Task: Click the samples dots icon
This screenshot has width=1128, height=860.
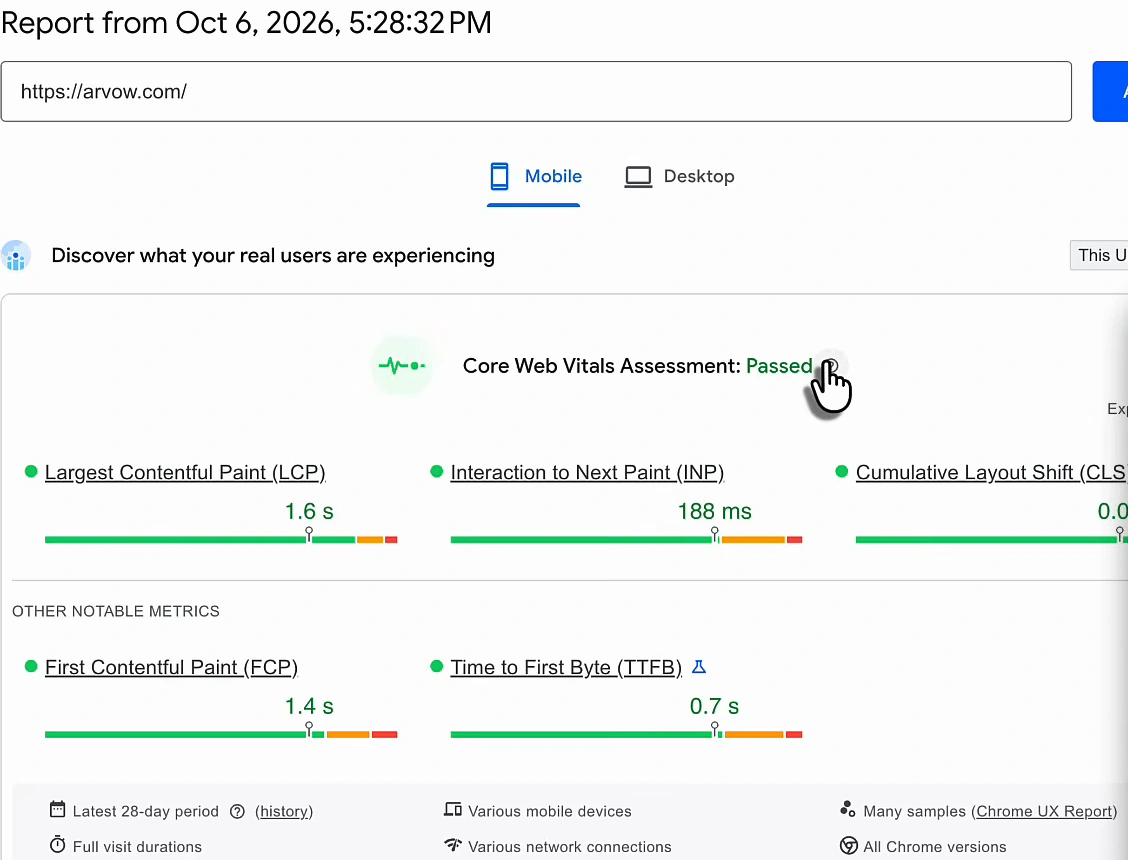Action: coord(847,810)
